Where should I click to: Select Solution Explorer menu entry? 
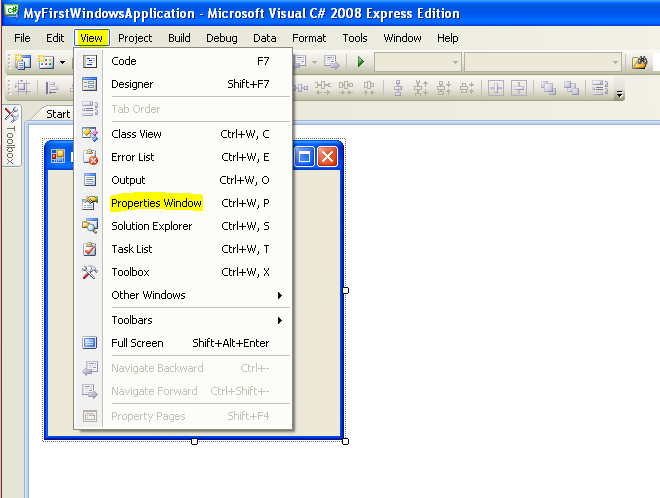183,226
